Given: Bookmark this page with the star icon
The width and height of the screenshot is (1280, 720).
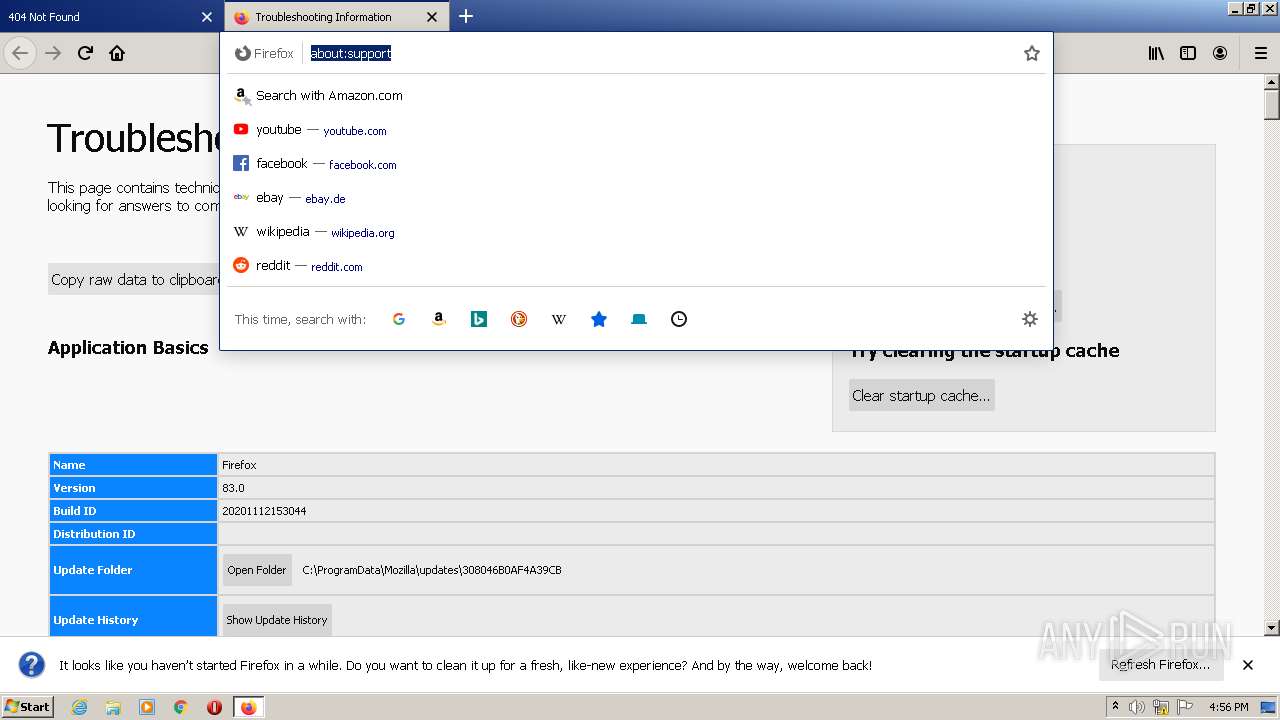Looking at the screenshot, I should [1032, 53].
